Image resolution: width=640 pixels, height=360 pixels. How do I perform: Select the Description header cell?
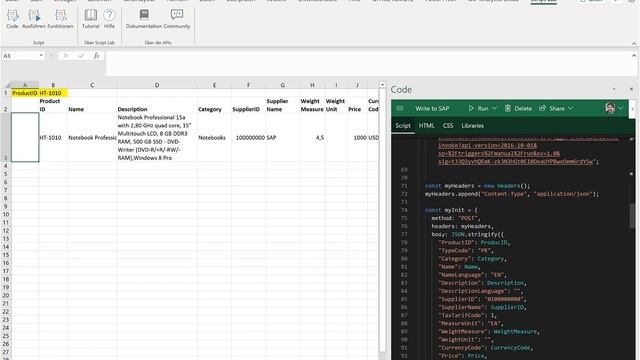[157, 105]
